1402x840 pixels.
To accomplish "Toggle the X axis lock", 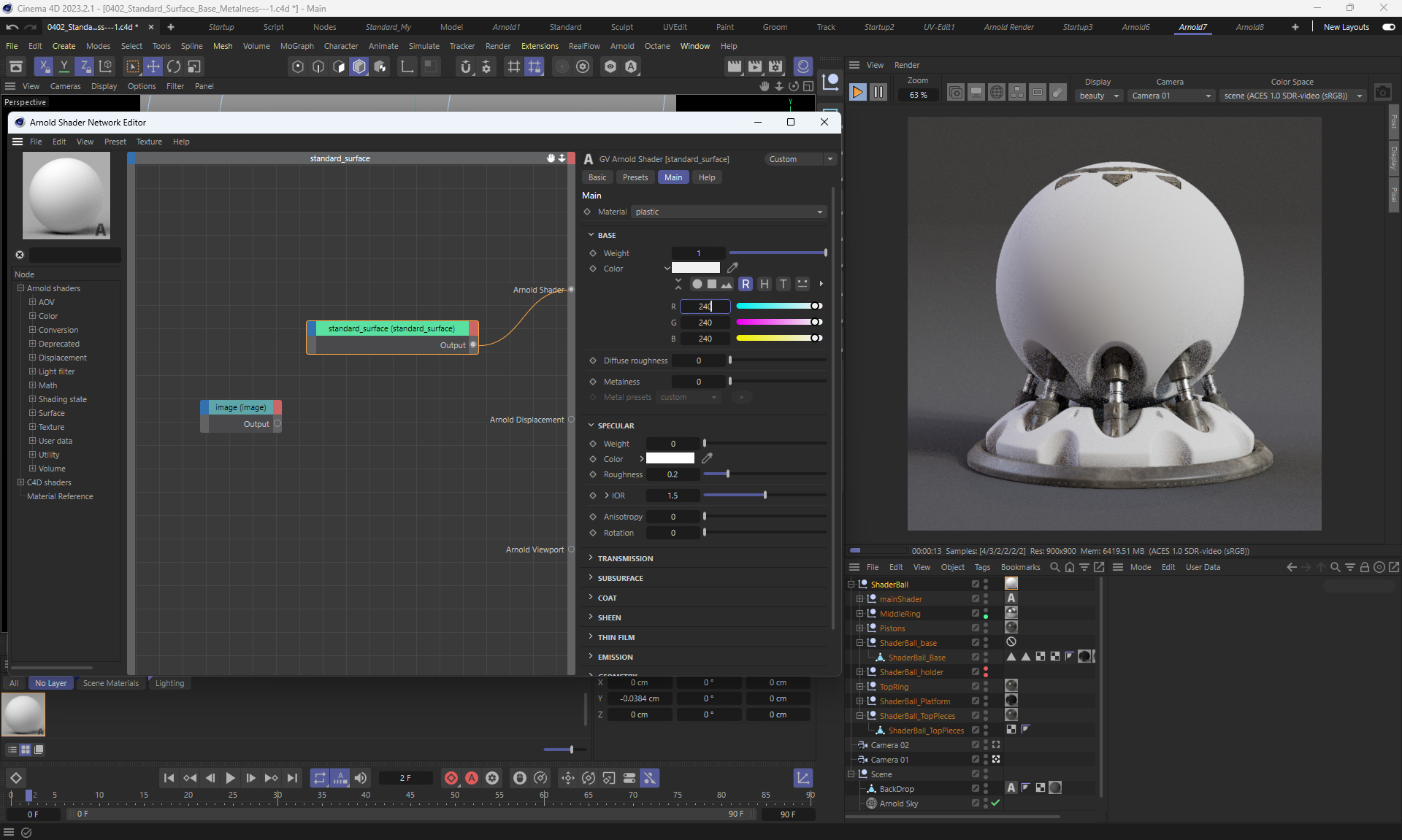I will [44, 66].
